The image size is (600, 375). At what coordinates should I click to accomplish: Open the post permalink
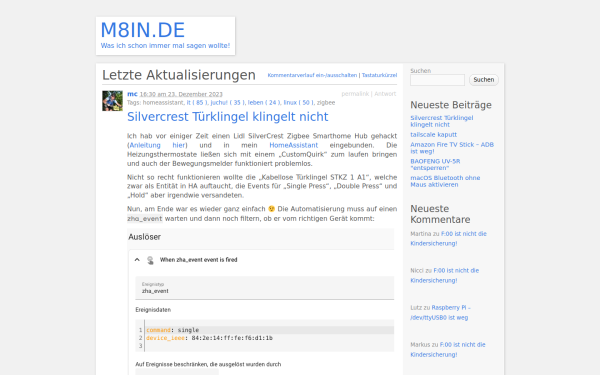click(355, 94)
